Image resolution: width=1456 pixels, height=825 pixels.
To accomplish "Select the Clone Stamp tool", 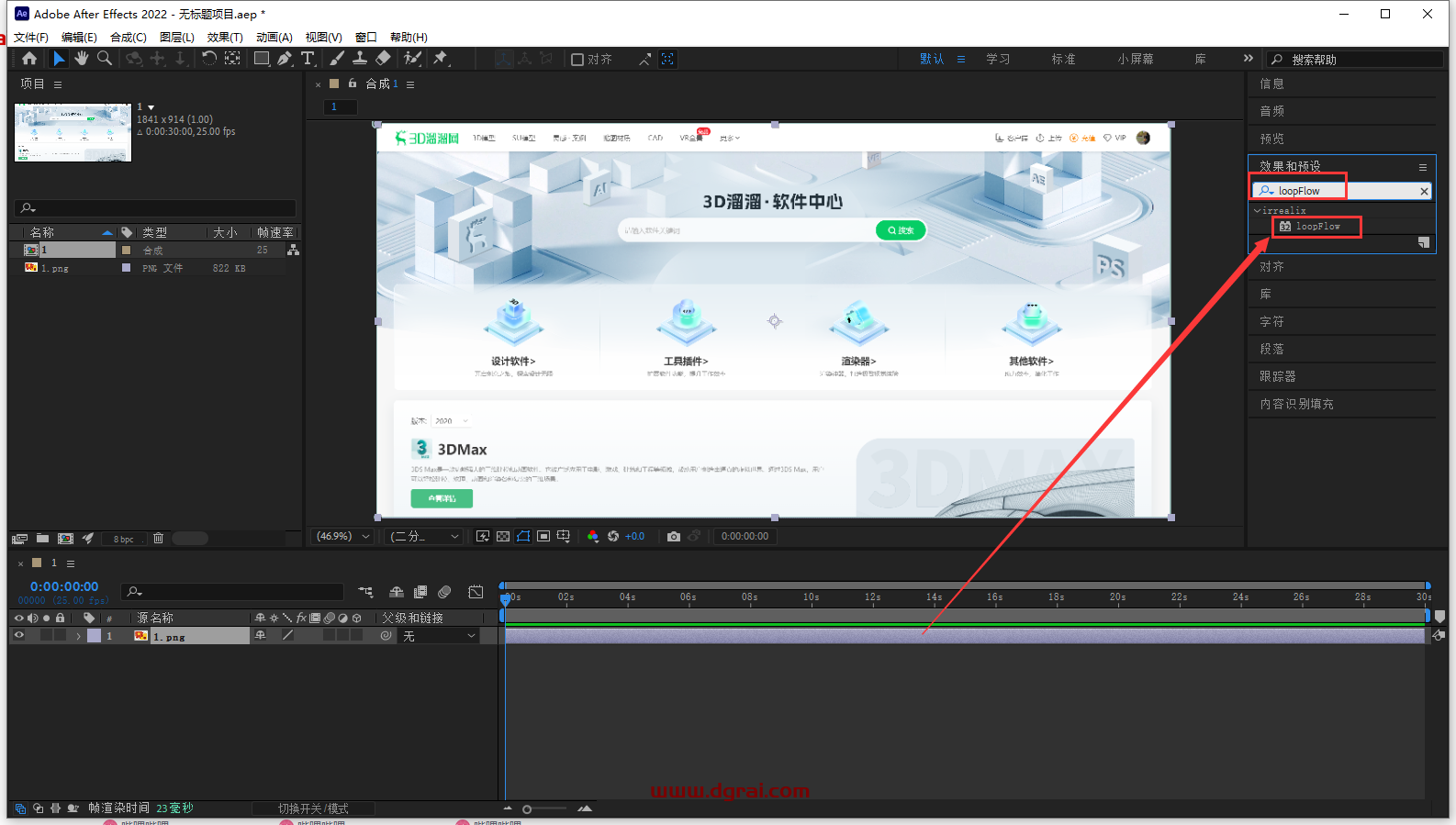I will click(360, 59).
